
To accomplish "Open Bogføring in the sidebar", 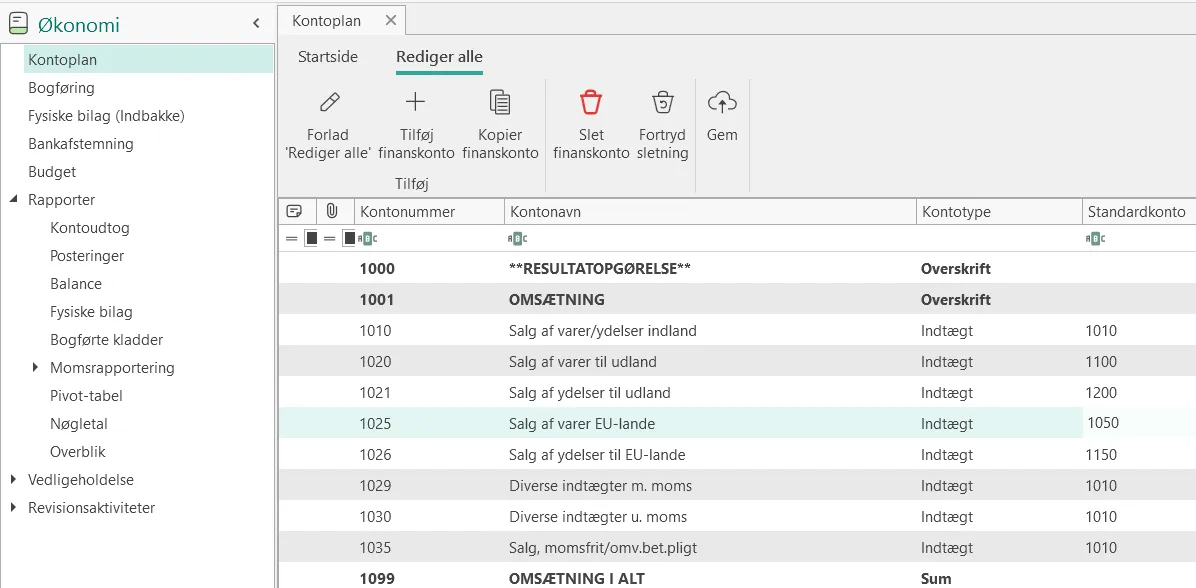I will coord(62,88).
